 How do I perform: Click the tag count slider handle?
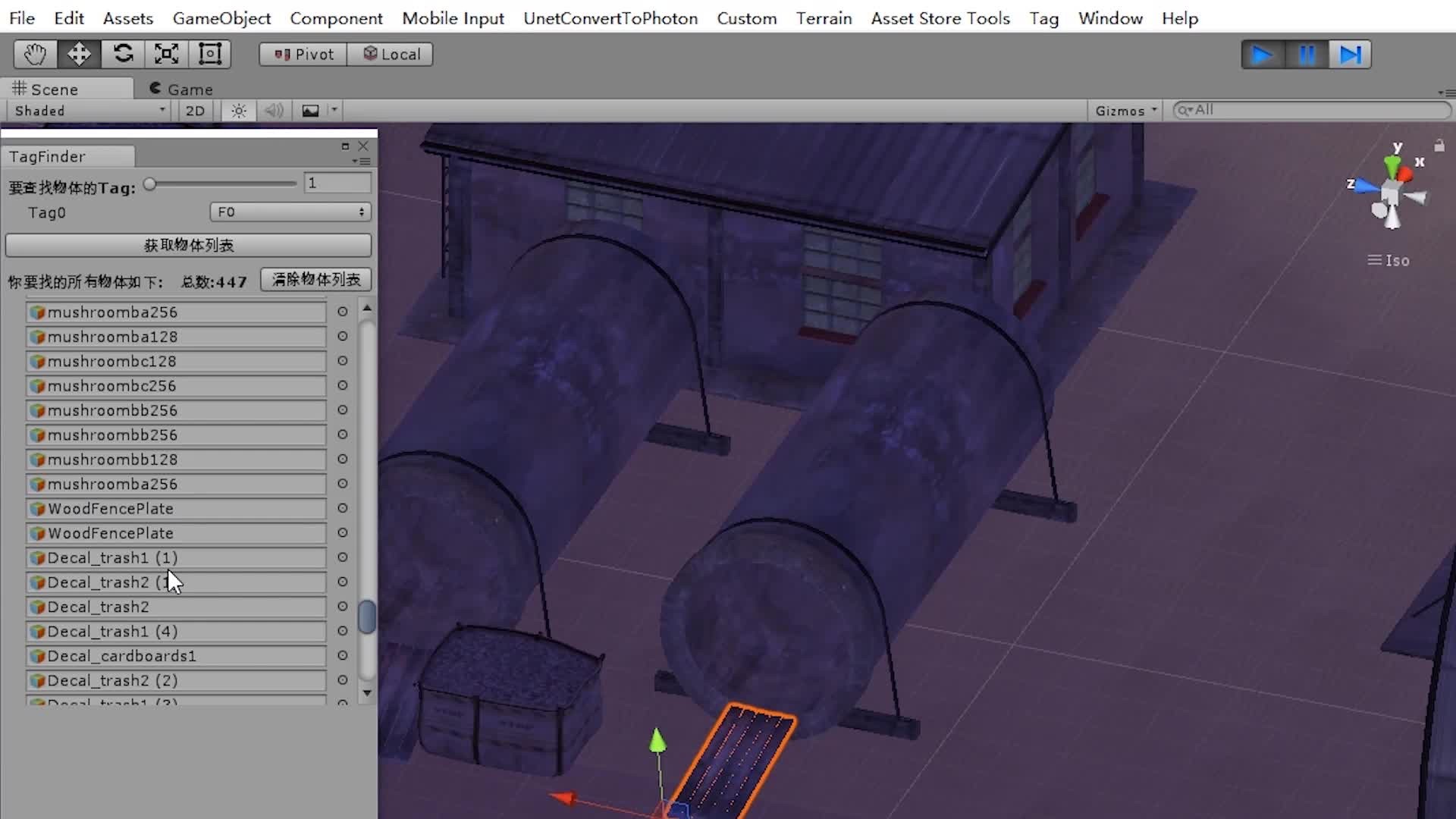pos(150,184)
